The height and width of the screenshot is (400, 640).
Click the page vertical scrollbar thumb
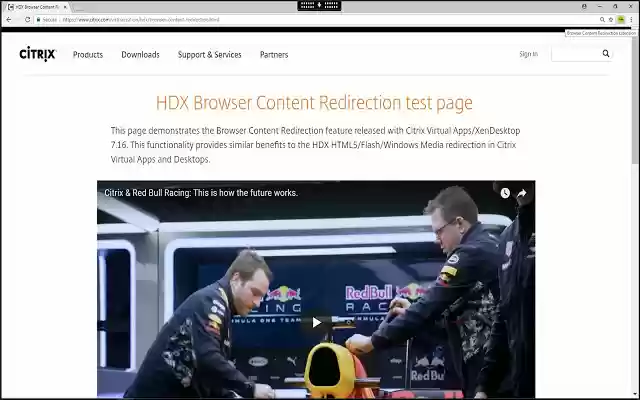[636, 98]
